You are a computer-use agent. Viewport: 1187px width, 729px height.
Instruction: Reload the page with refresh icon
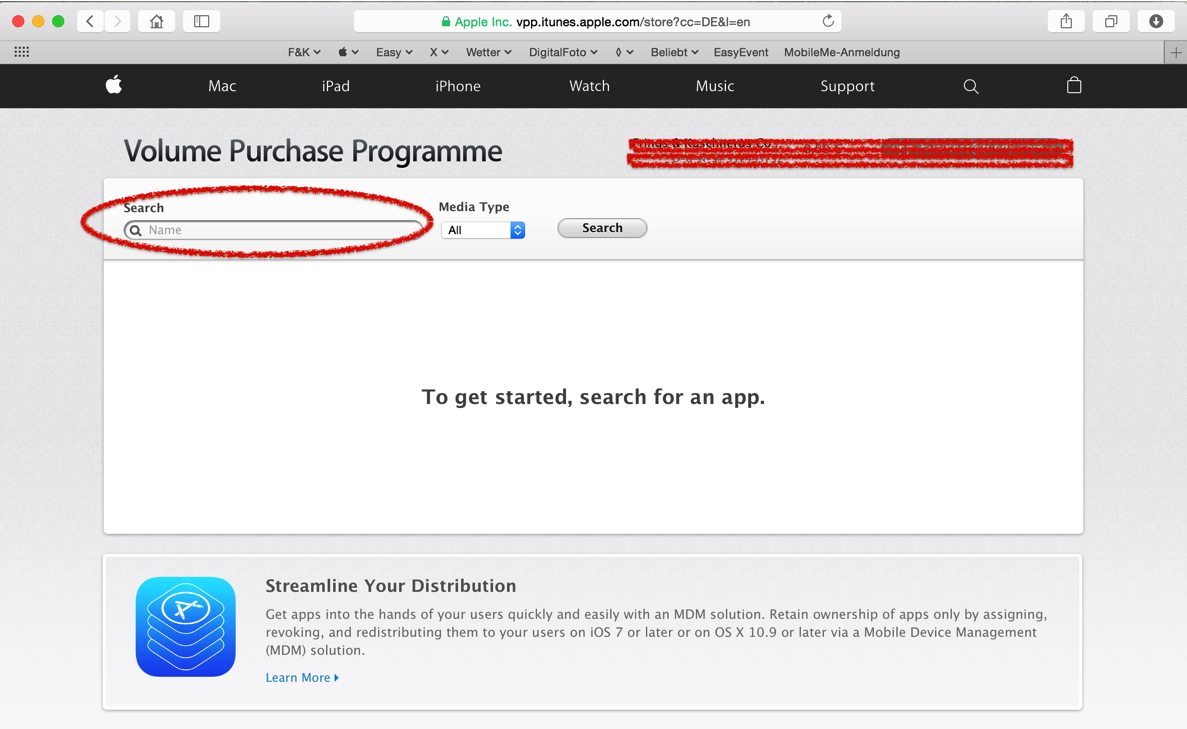click(828, 21)
